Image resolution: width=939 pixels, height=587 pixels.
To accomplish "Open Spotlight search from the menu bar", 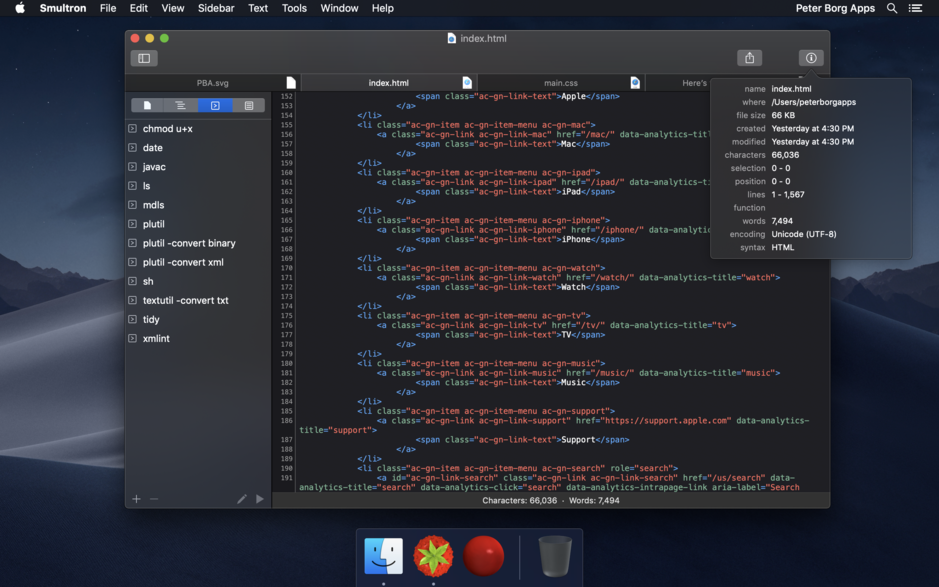I will point(891,8).
